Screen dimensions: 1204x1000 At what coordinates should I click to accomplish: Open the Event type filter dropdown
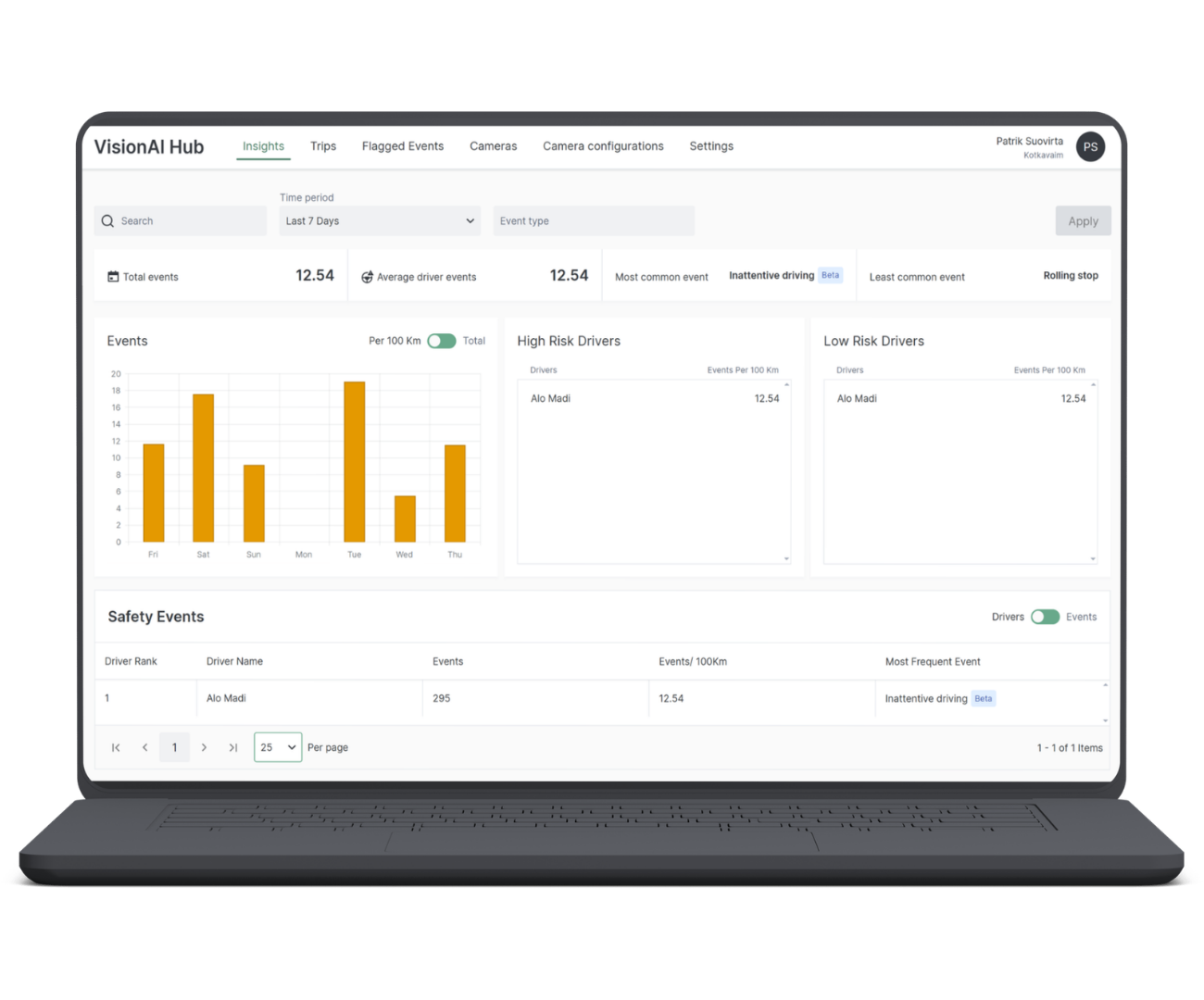click(593, 221)
